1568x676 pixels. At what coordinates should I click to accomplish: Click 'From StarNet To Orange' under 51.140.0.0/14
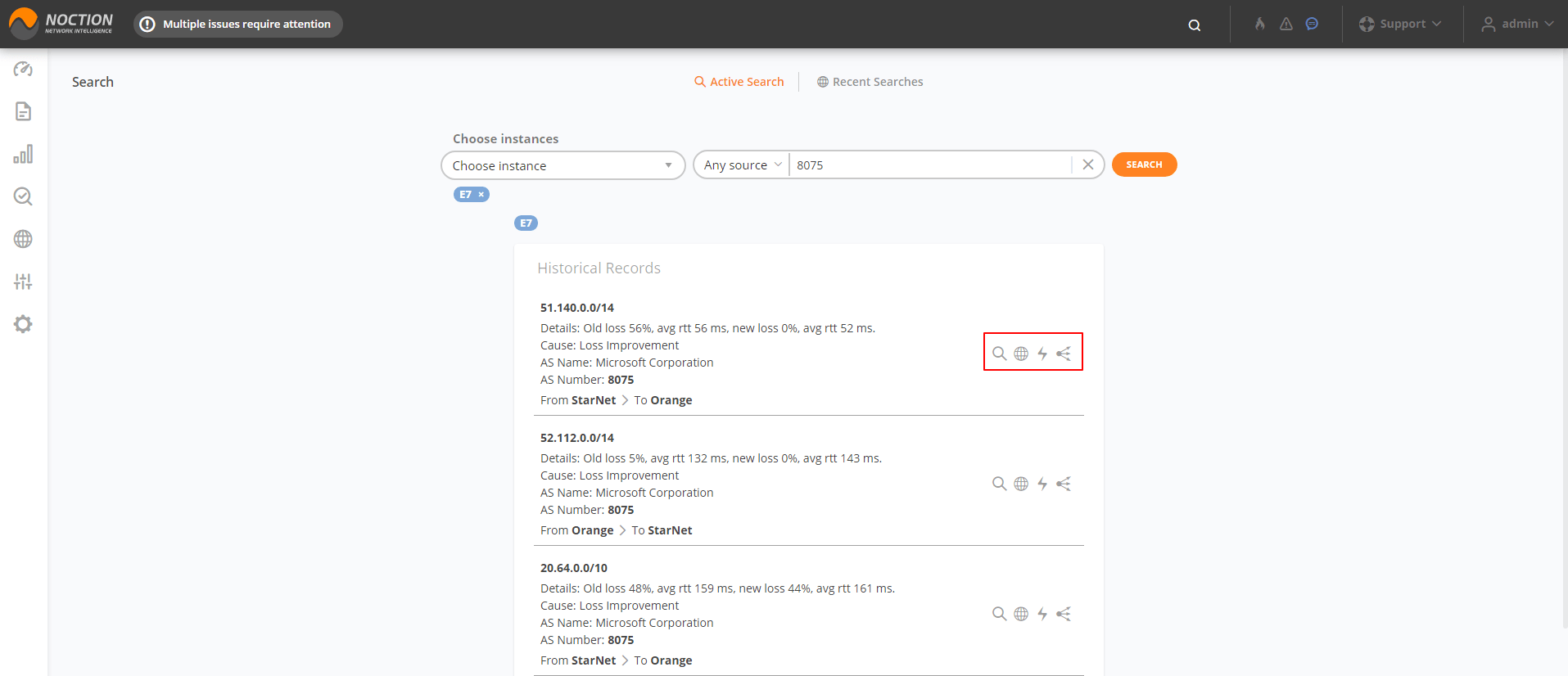click(617, 400)
